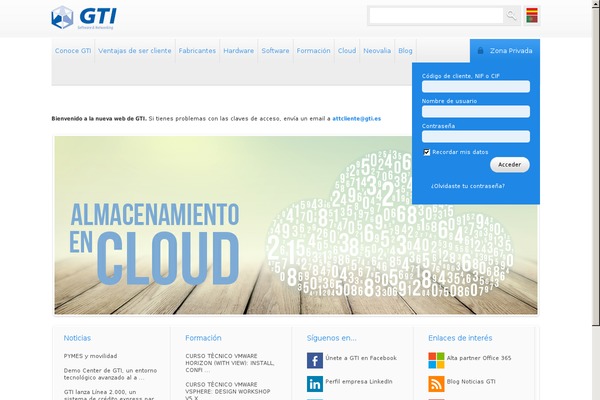Go to the Hardware menu
The image size is (600, 400).
pos(238,51)
